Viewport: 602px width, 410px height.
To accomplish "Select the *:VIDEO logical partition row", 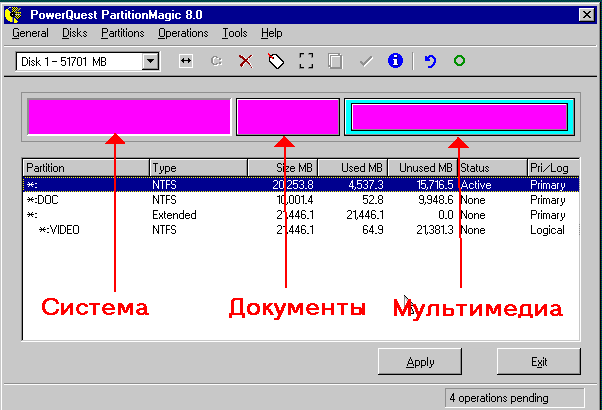I will pyautogui.click(x=301, y=230).
